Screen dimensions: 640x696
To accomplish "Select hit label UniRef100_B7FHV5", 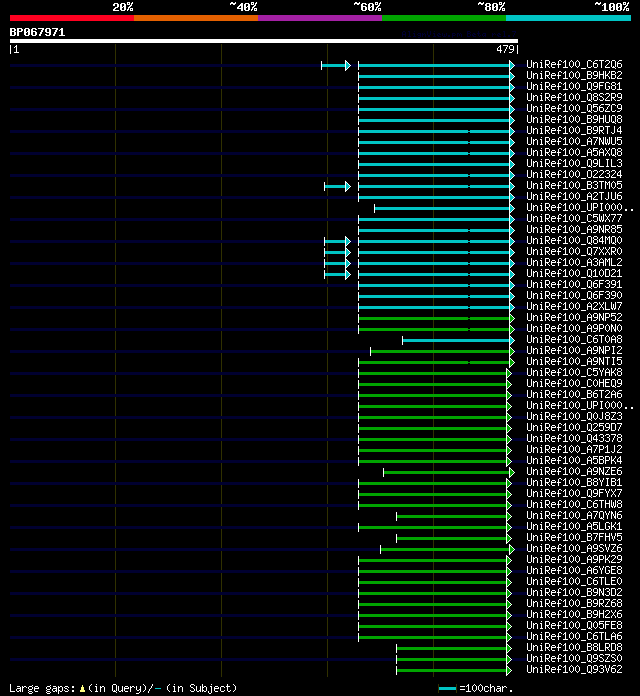I will click(x=574, y=537).
